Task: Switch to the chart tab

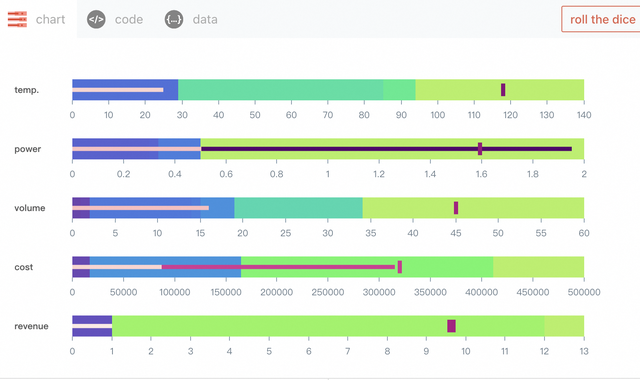Action: click(38, 19)
